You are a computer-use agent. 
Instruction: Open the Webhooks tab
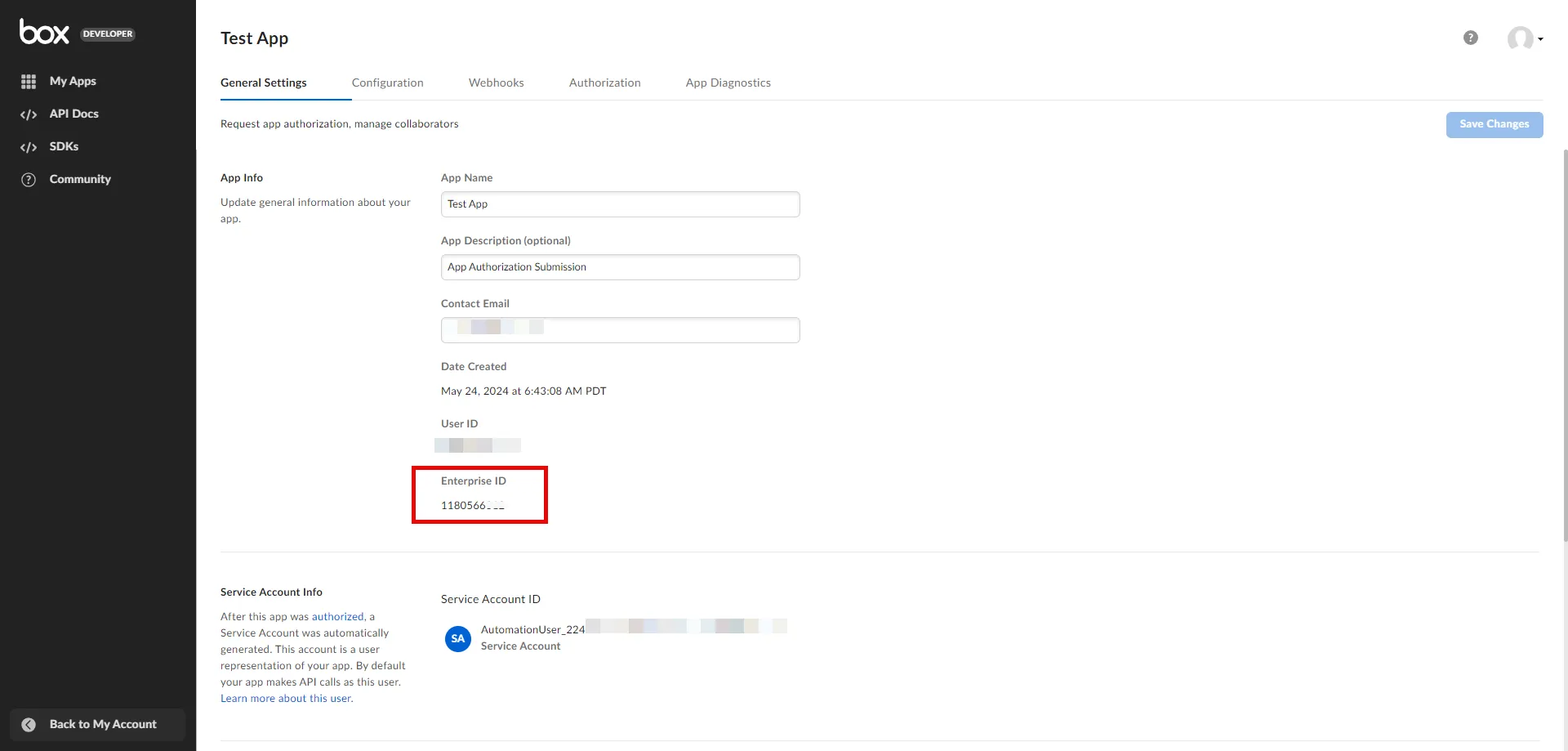click(496, 83)
